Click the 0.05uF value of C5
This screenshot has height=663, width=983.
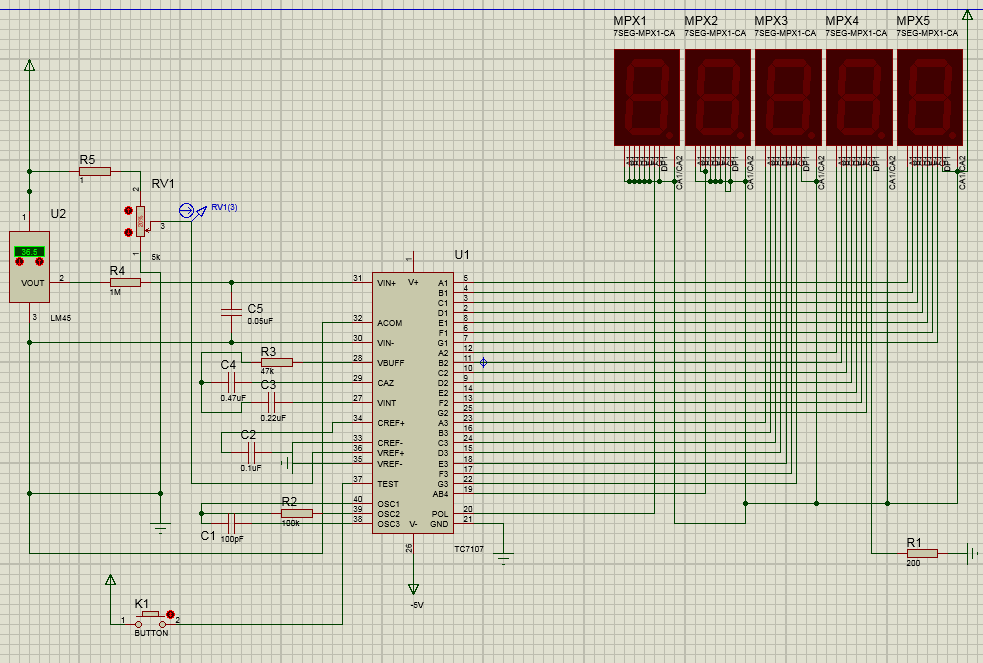tap(260, 321)
